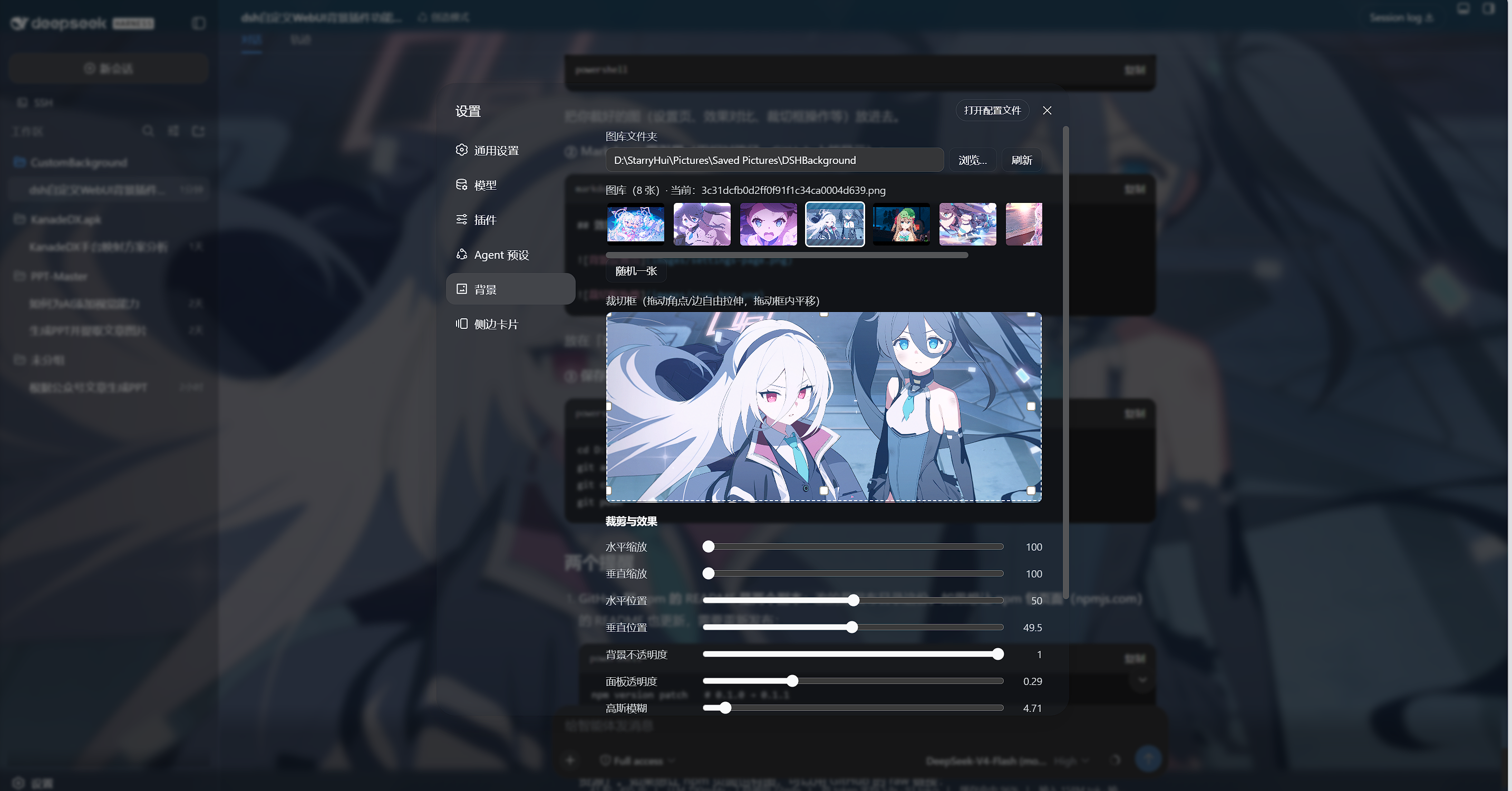
Task: Click the 打开配置文件 button
Action: coord(992,110)
